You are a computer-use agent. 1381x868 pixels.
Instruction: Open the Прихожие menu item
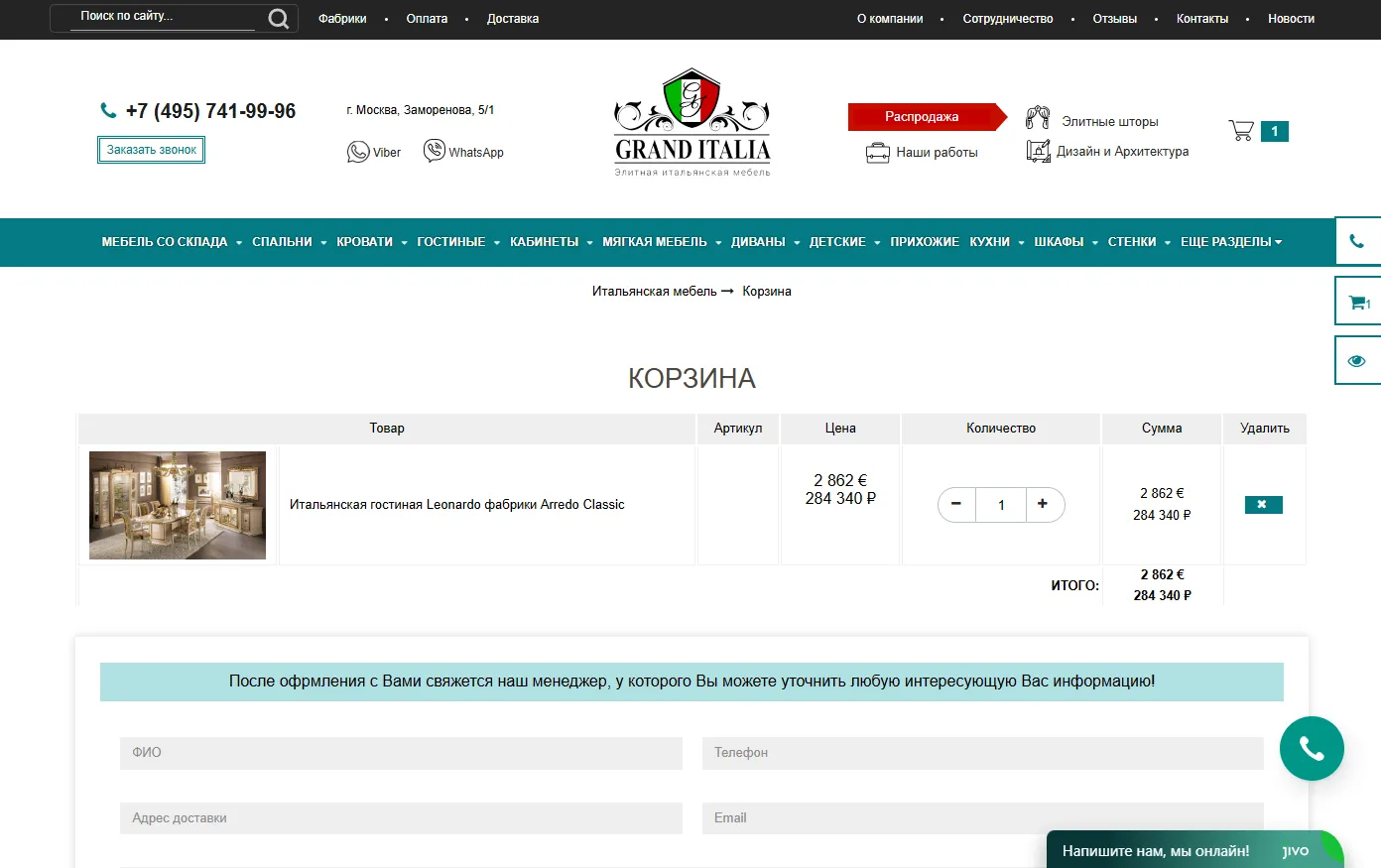click(x=924, y=242)
